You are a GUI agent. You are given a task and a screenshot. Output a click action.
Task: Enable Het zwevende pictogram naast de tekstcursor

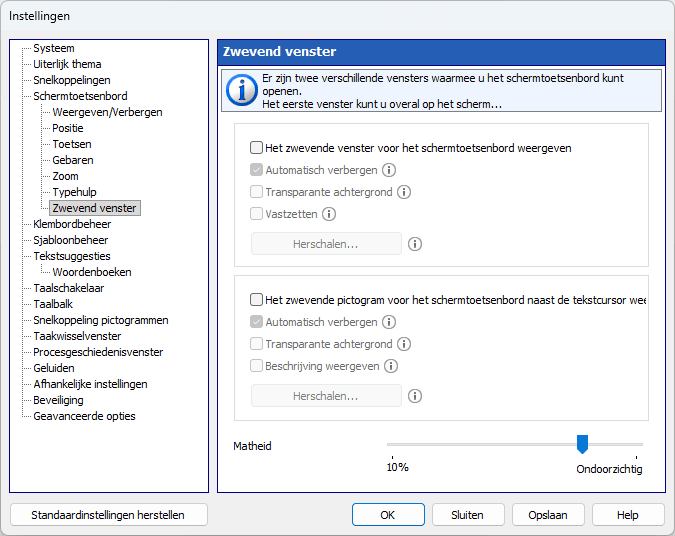point(256,300)
